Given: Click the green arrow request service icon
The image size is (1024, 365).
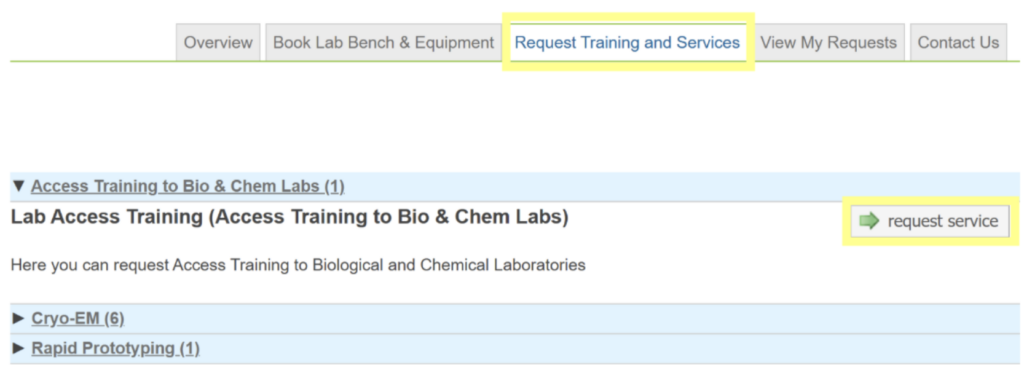Looking at the screenshot, I should 869,221.
